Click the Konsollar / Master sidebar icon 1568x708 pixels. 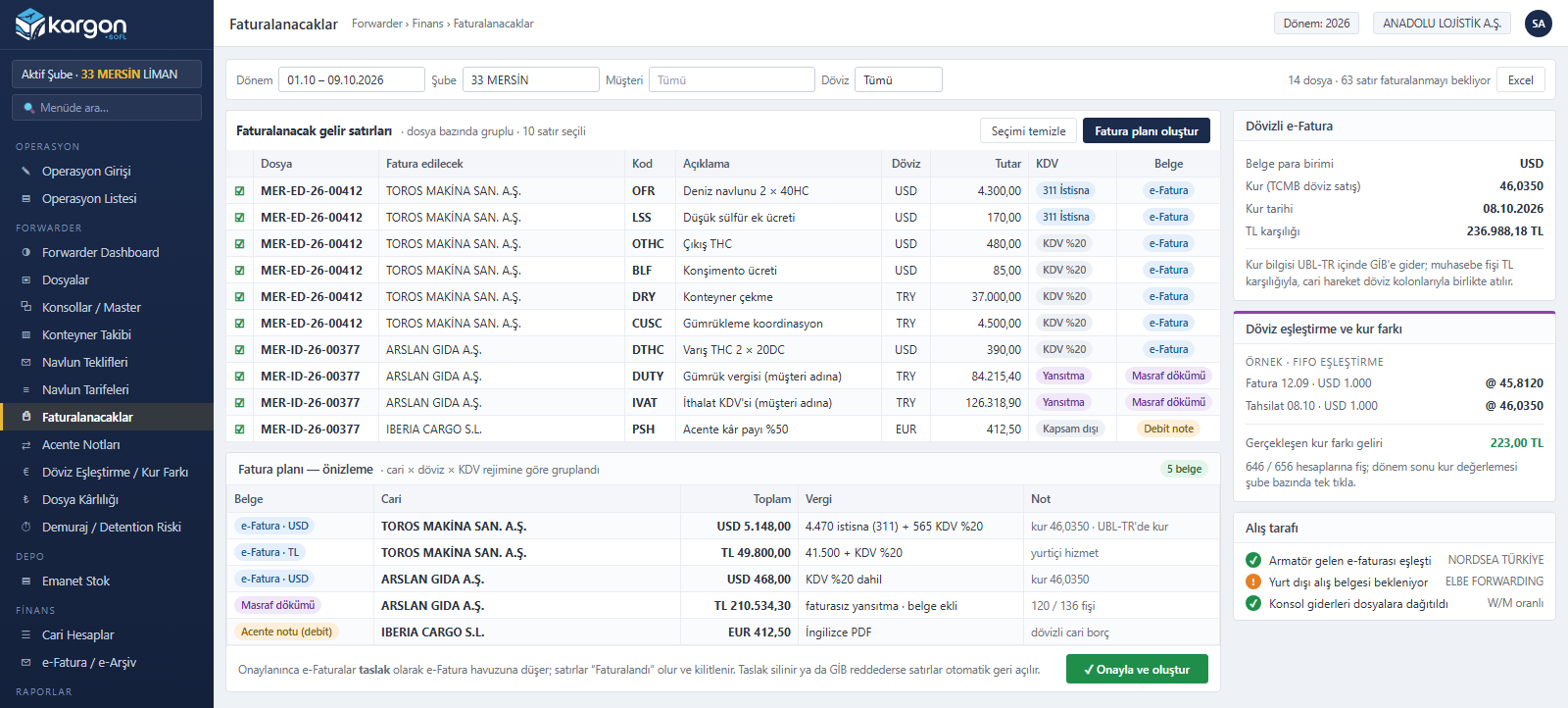(x=26, y=308)
